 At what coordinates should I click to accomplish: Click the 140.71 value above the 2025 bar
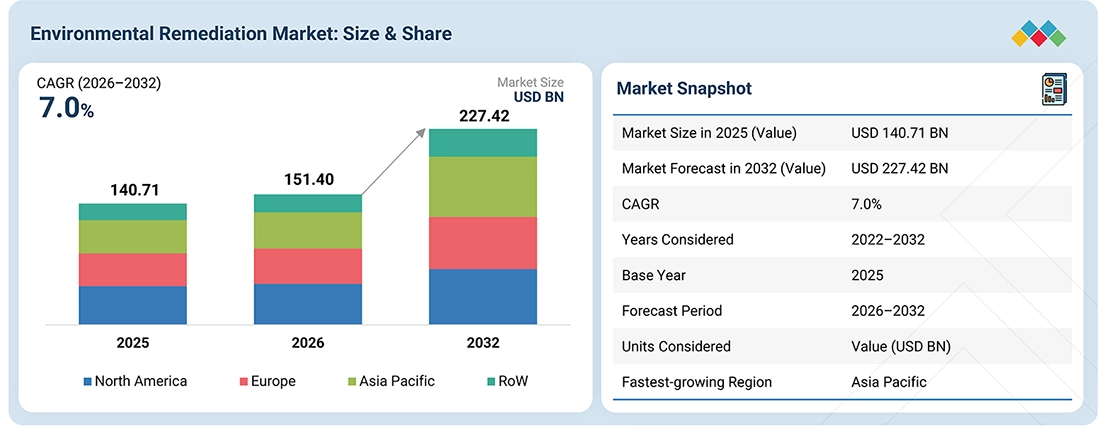[135, 190]
